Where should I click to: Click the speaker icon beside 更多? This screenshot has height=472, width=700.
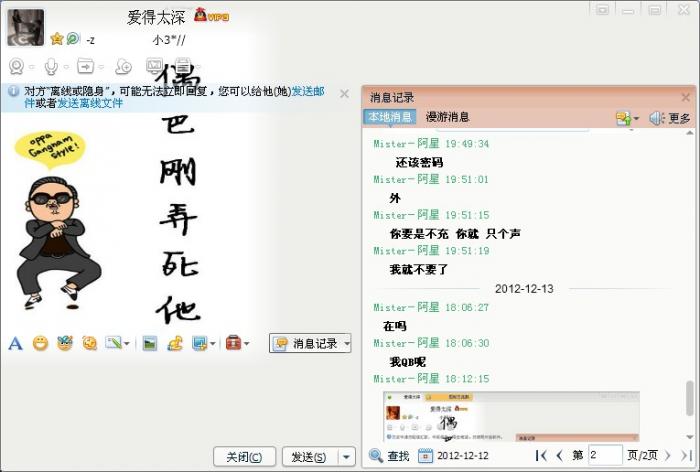coord(657,118)
